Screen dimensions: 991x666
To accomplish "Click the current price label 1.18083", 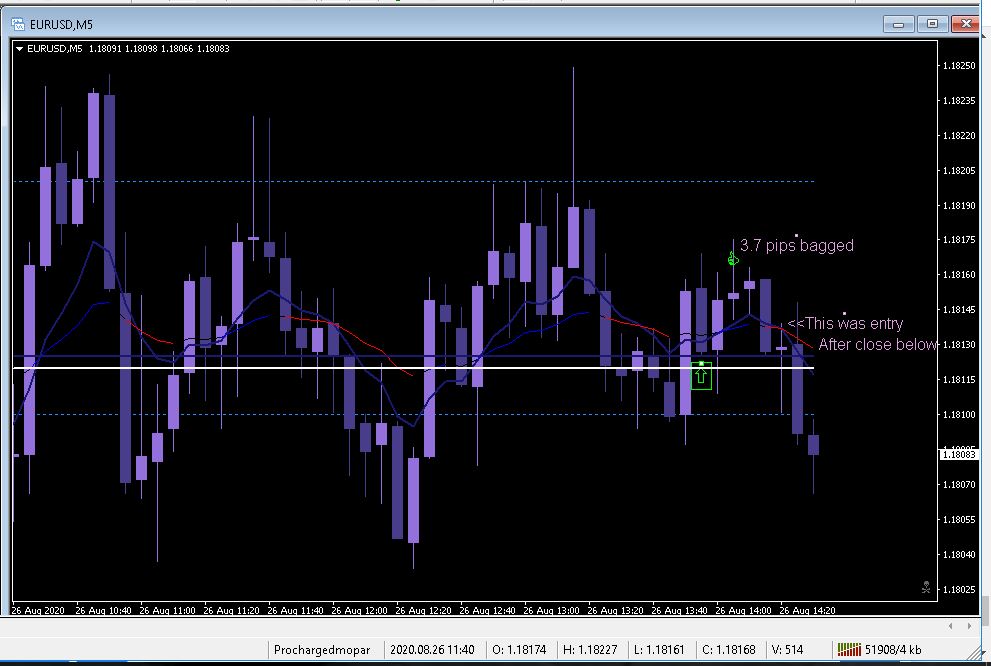I will pyautogui.click(x=959, y=454).
